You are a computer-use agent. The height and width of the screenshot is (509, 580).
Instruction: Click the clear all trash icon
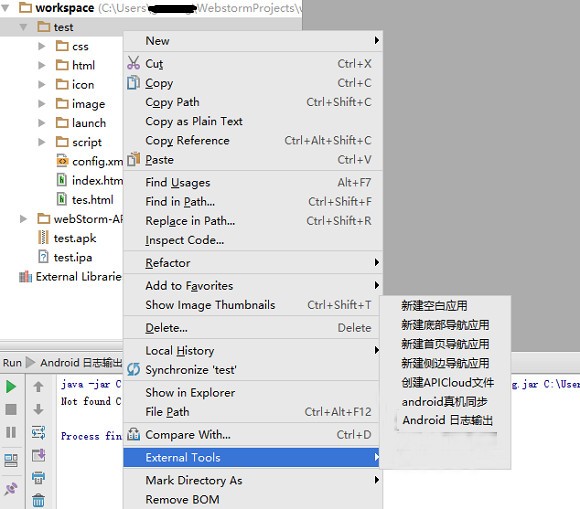point(38,500)
